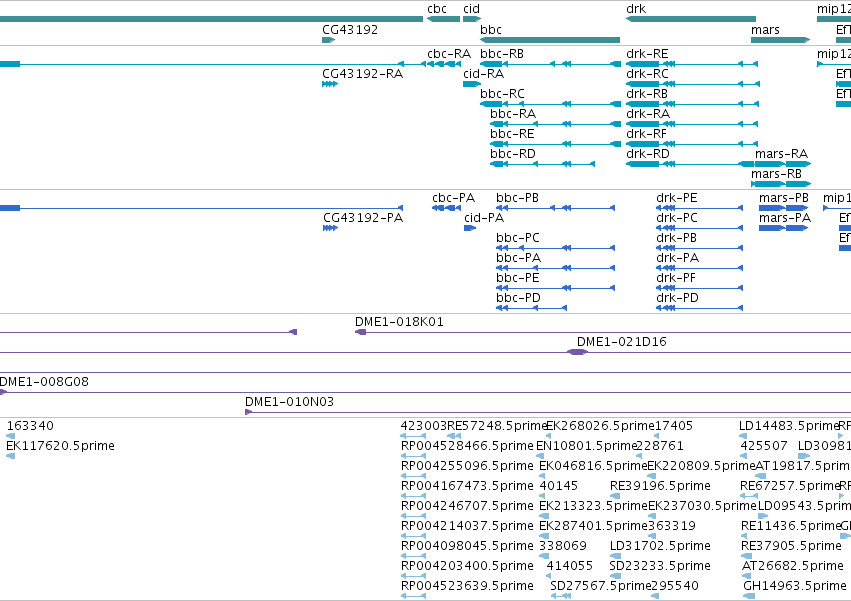Select the drk-RB transcript
The height and width of the screenshot is (601, 851).
[692, 104]
